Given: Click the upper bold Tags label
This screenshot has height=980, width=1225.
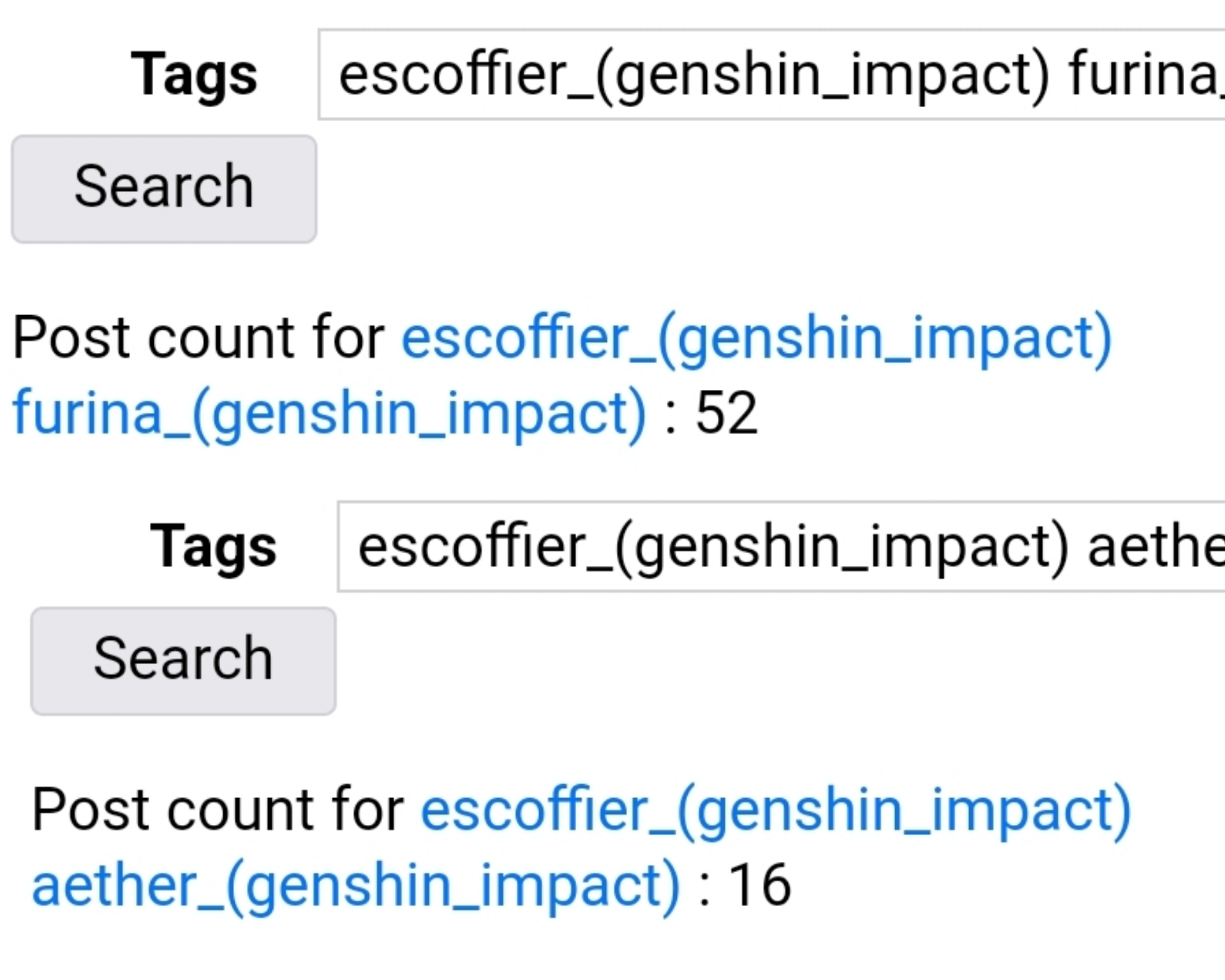Looking at the screenshot, I should pyautogui.click(x=194, y=75).
